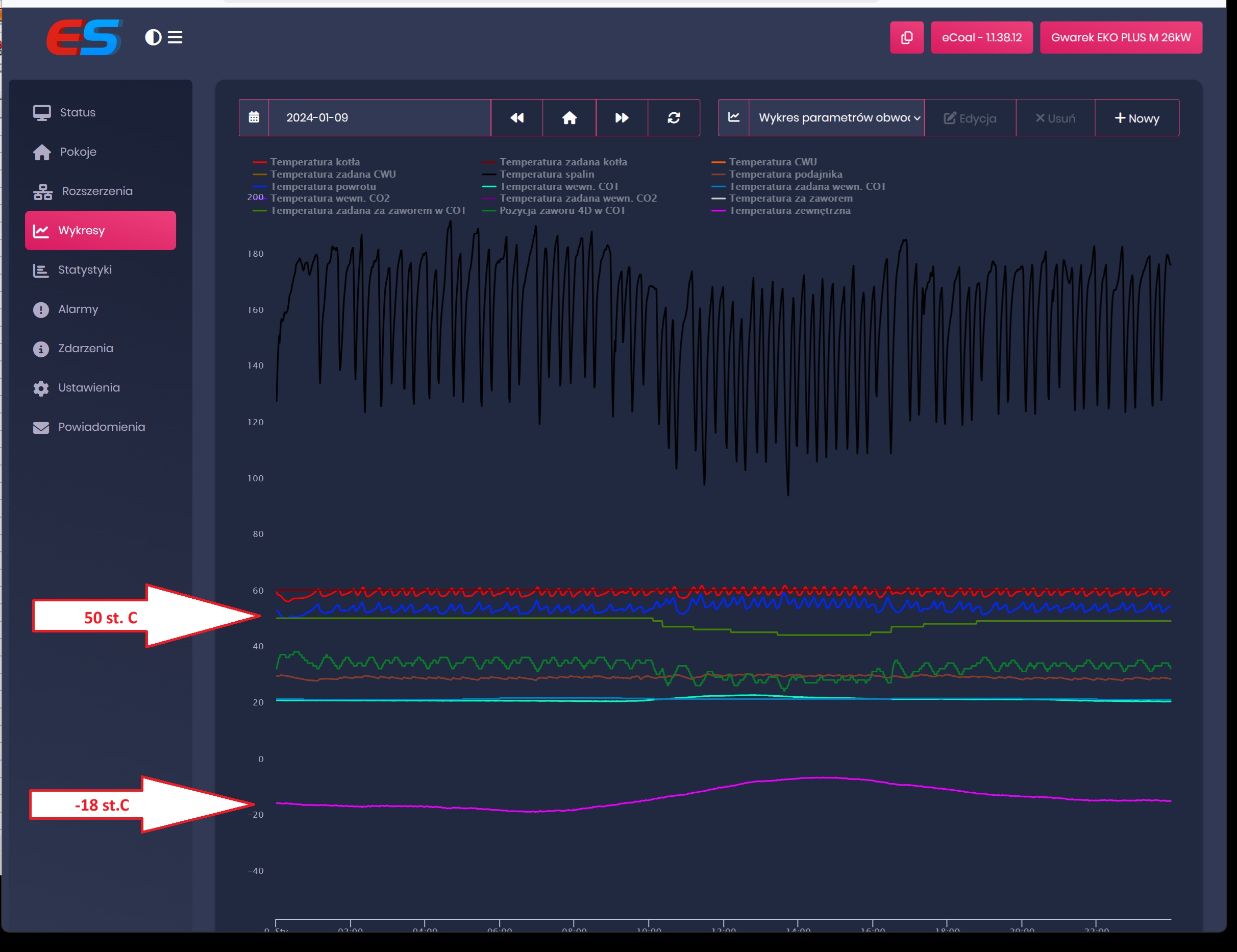Go to Ustawienia in sidebar

(x=88, y=387)
